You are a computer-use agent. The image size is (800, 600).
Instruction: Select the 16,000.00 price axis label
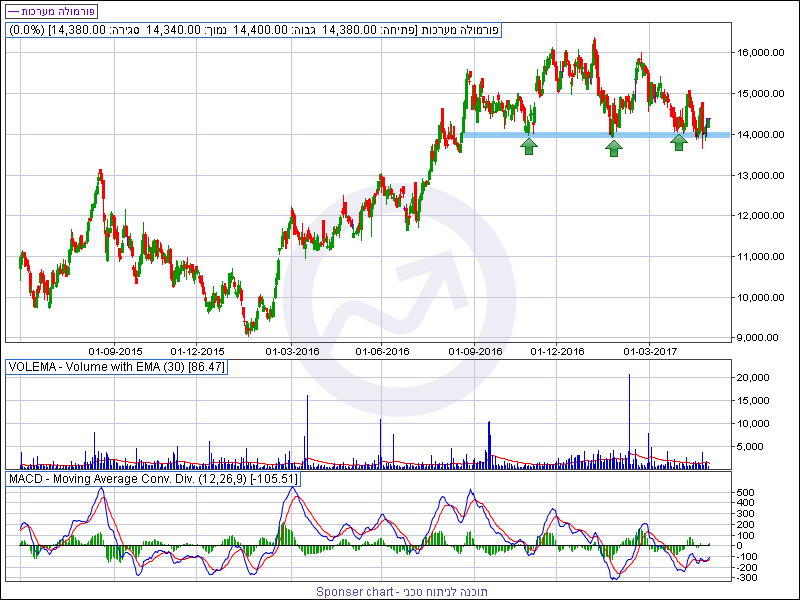point(760,53)
